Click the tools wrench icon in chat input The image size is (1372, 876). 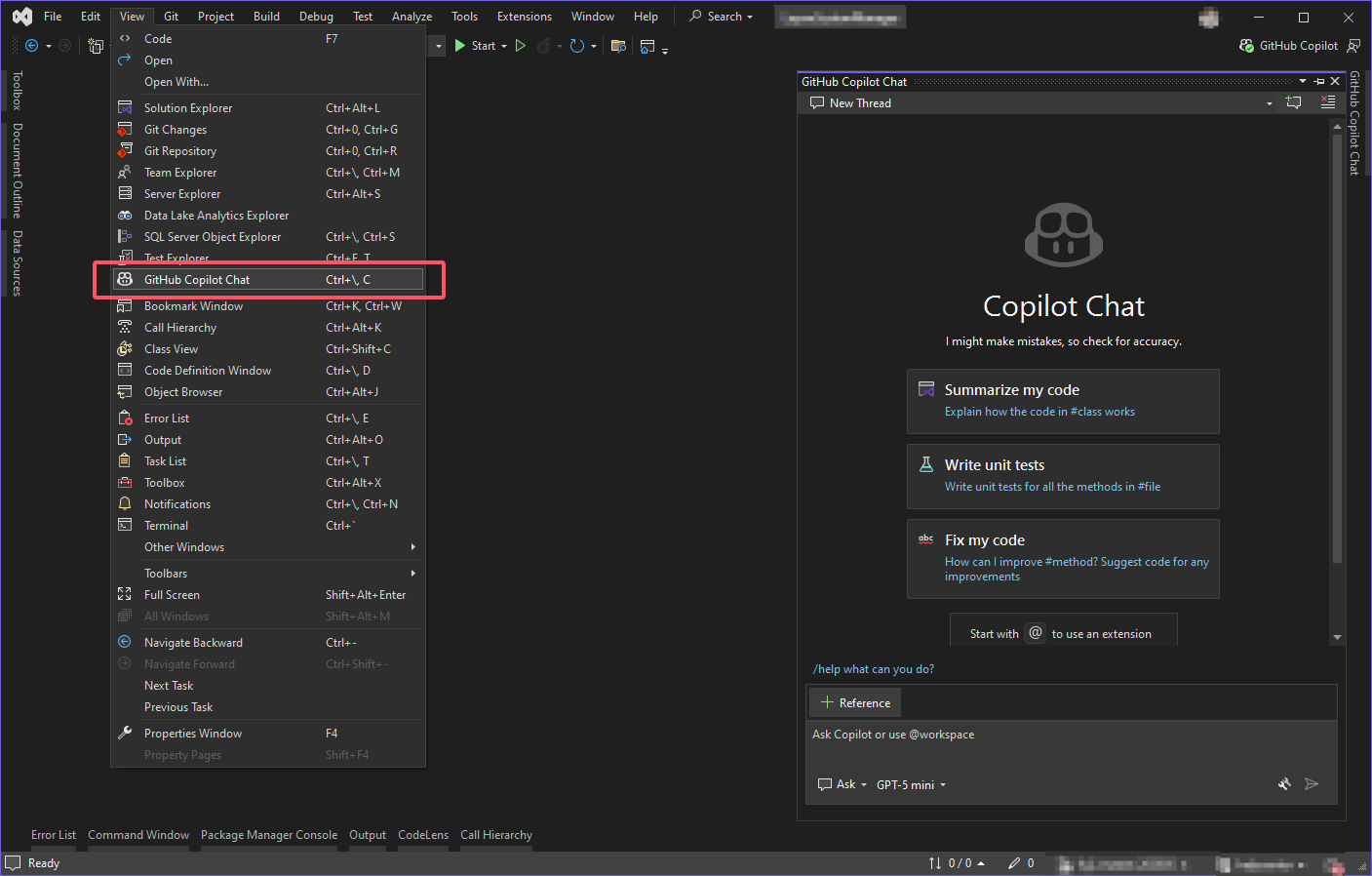pyautogui.click(x=1284, y=784)
